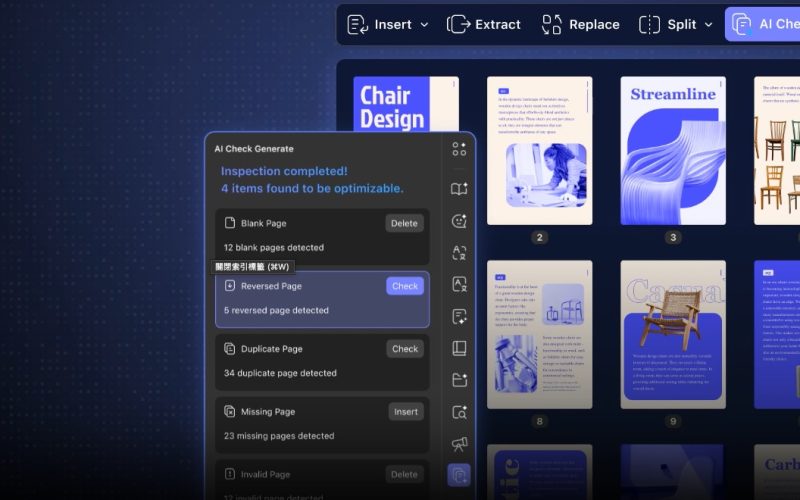Select the Streamline page 3 thumbnail

(x=672, y=150)
